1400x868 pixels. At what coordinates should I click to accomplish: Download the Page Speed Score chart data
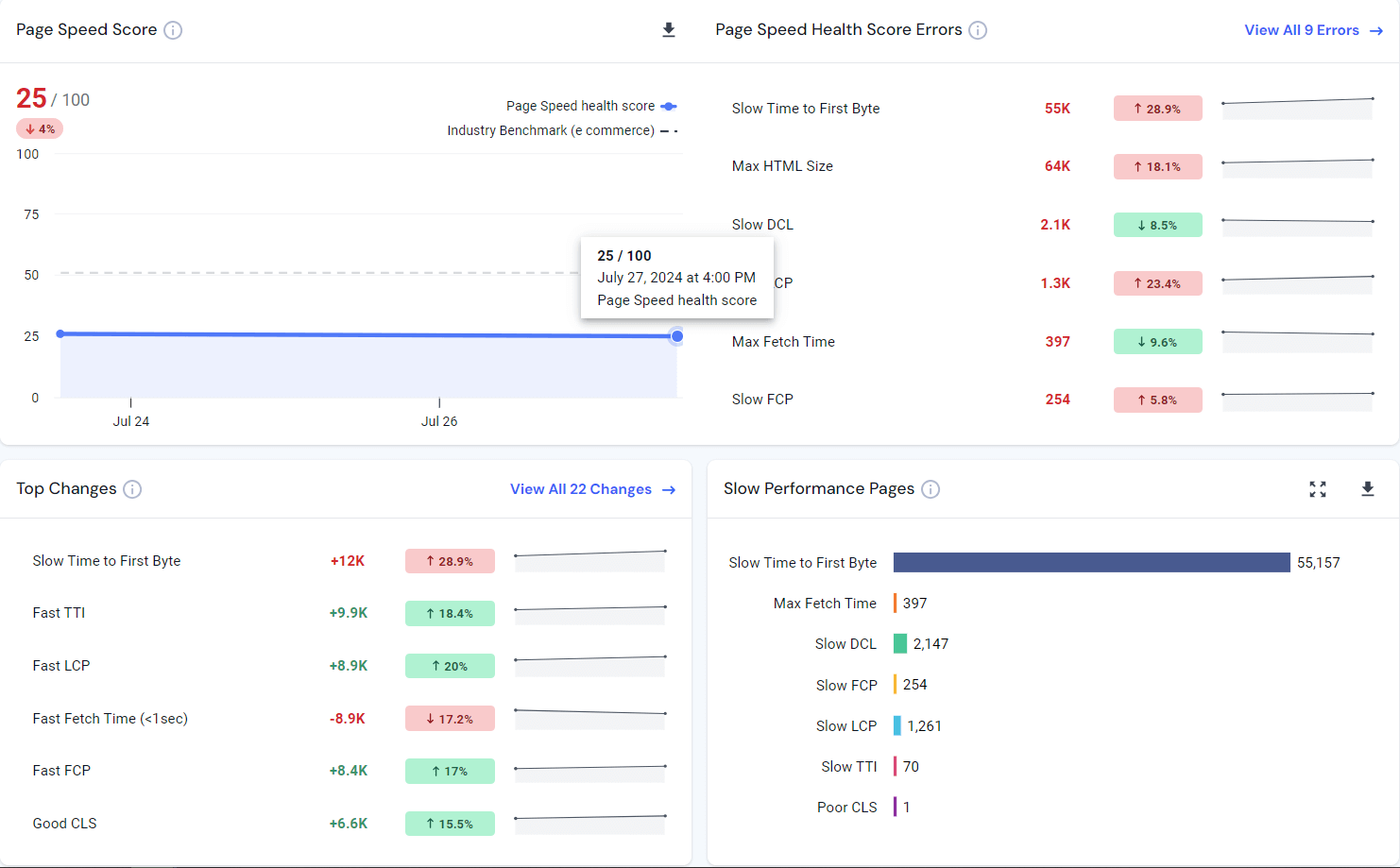[x=669, y=29]
